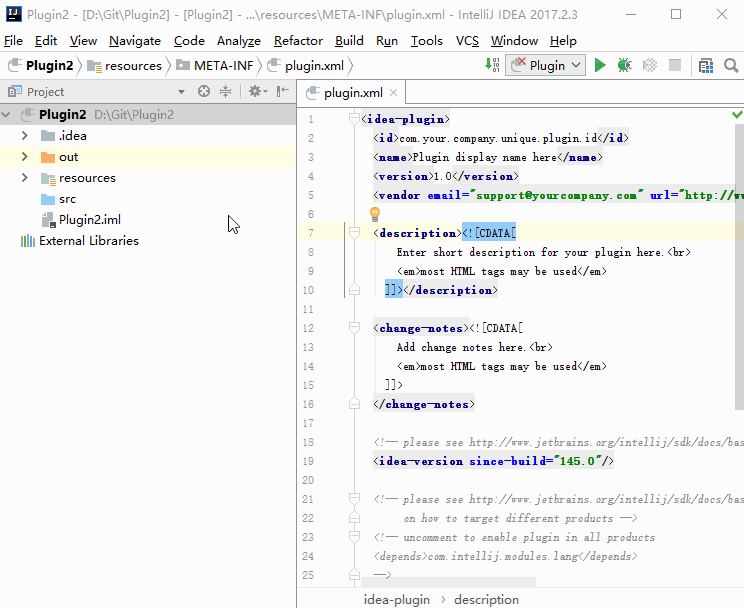The image size is (744, 608).
Task: Open the Help menu
Action: (563, 41)
